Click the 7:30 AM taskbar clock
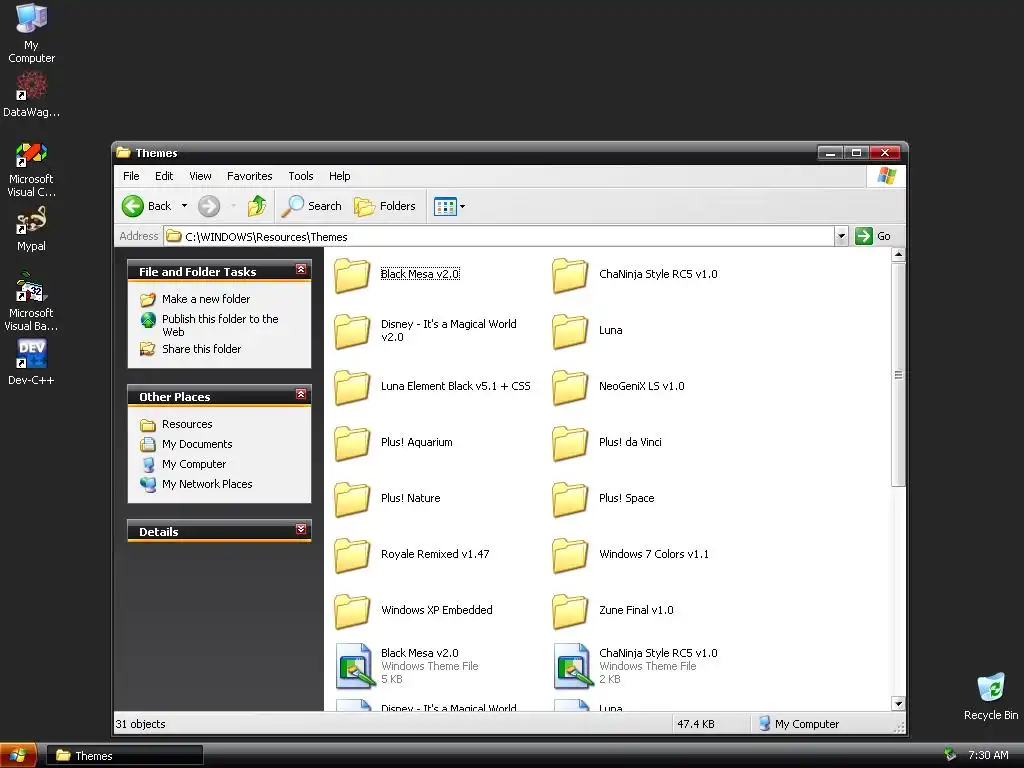This screenshot has width=1024, height=768. [x=988, y=756]
